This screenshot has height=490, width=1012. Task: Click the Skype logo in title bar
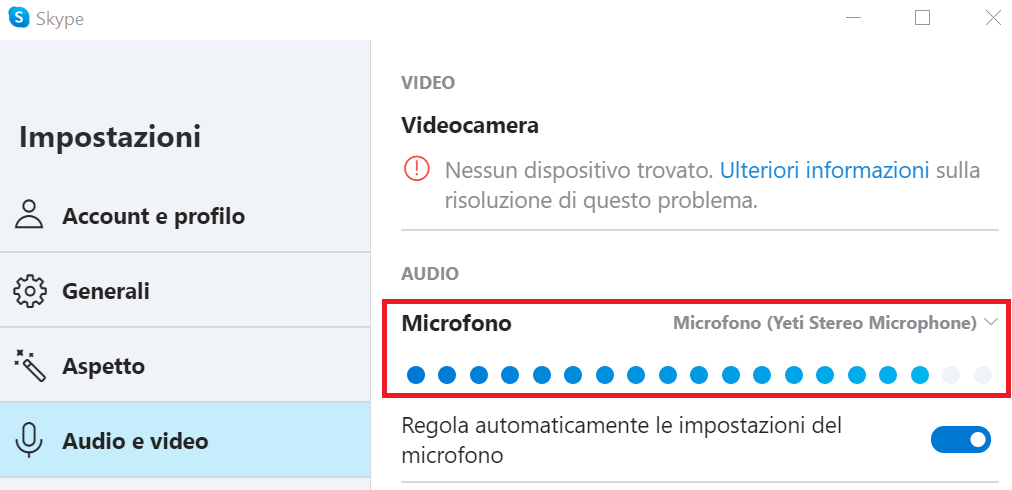coord(18,18)
